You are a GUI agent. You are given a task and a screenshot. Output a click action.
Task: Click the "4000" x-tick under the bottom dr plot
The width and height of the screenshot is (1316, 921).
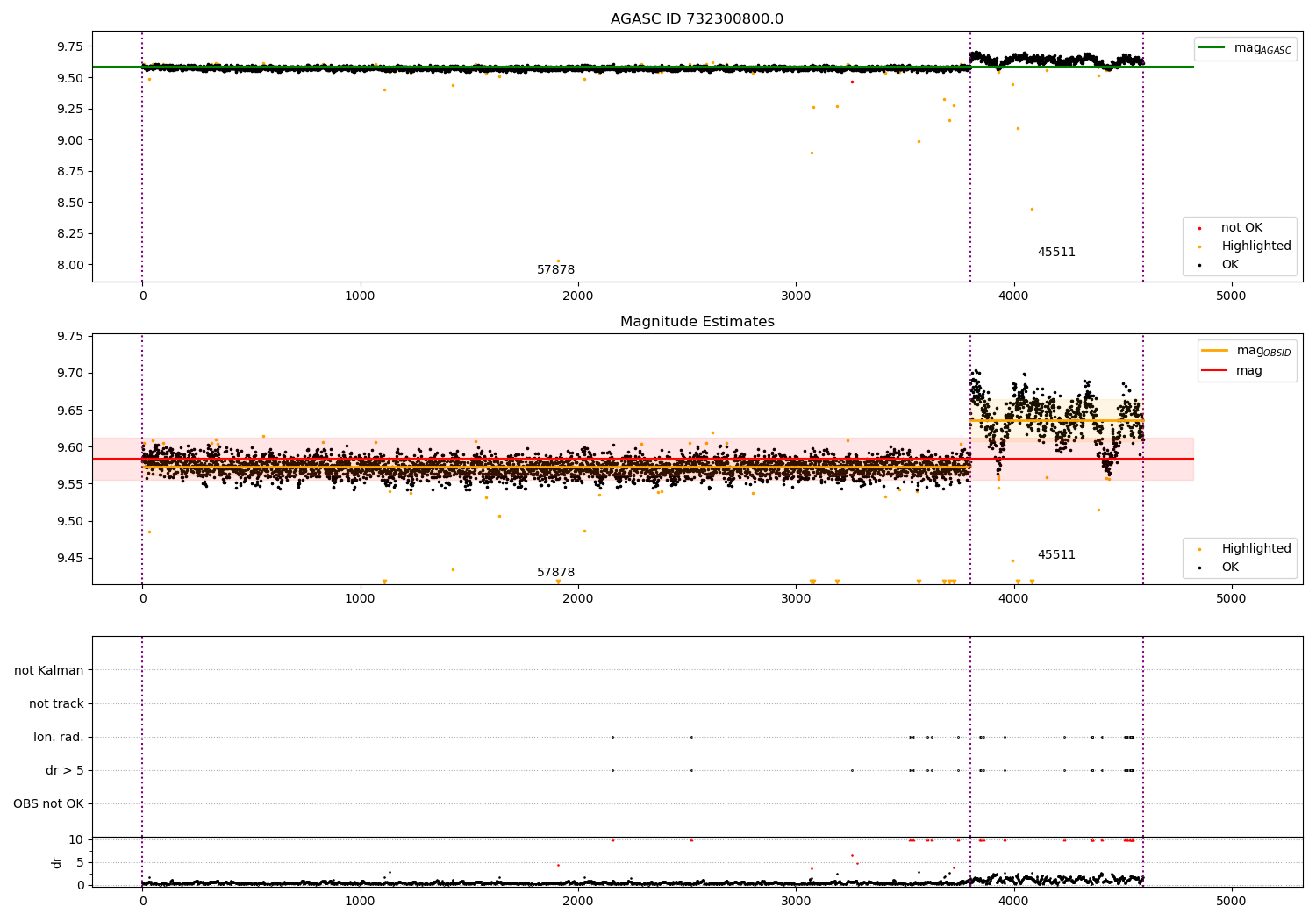(1013, 902)
